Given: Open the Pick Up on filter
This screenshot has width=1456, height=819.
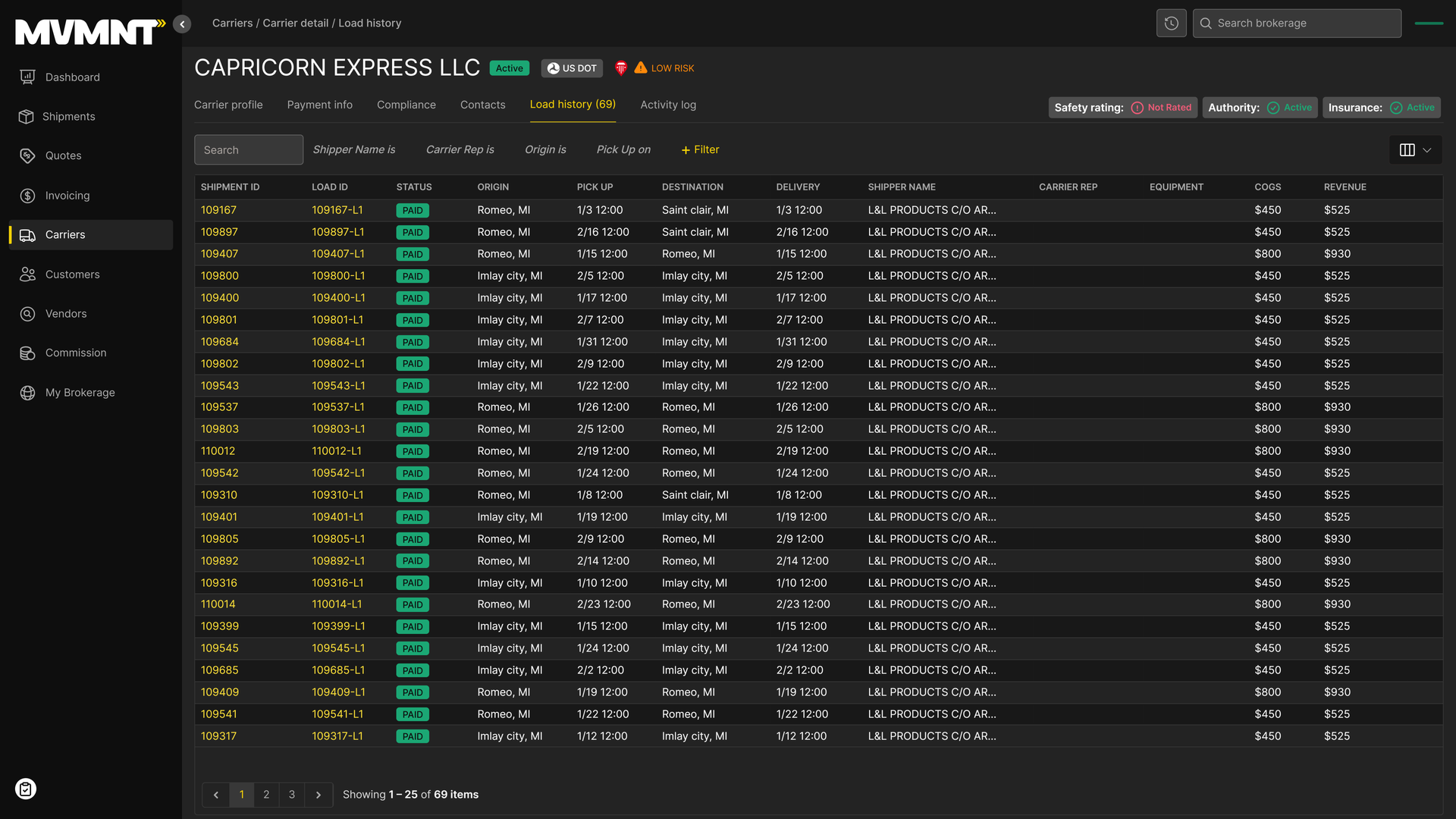Looking at the screenshot, I should point(623,149).
